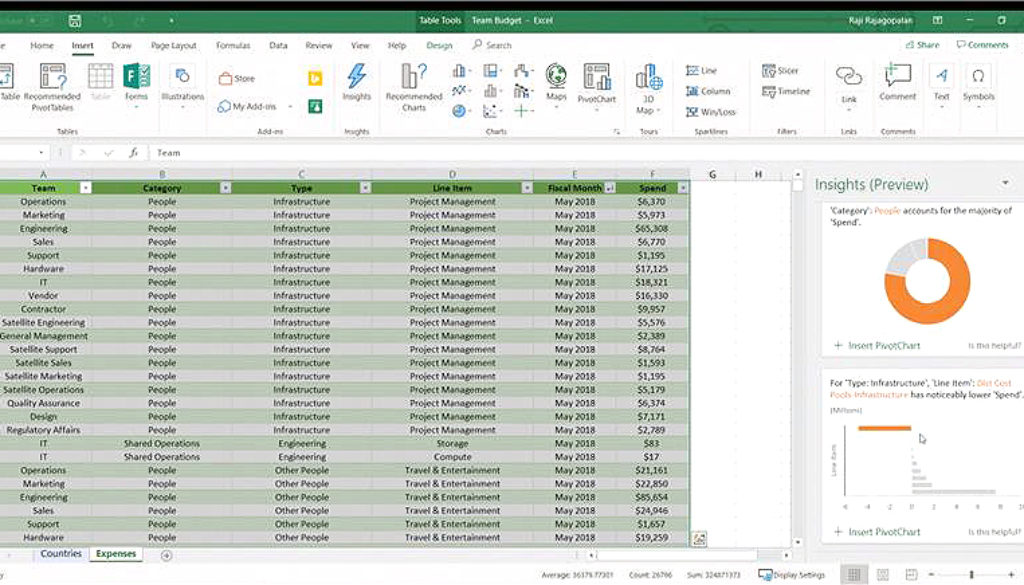This screenshot has height=585, width=1024.
Task: Insert a Timeline filter
Action: click(x=786, y=91)
